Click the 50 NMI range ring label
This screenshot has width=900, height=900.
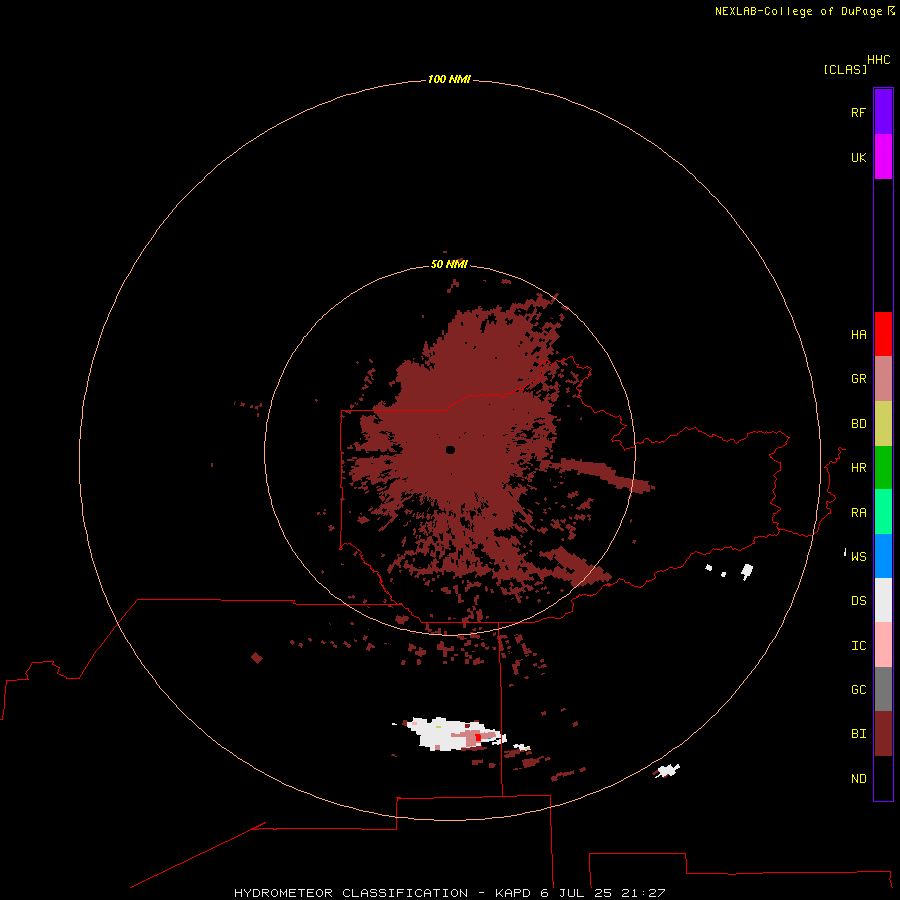(x=449, y=264)
